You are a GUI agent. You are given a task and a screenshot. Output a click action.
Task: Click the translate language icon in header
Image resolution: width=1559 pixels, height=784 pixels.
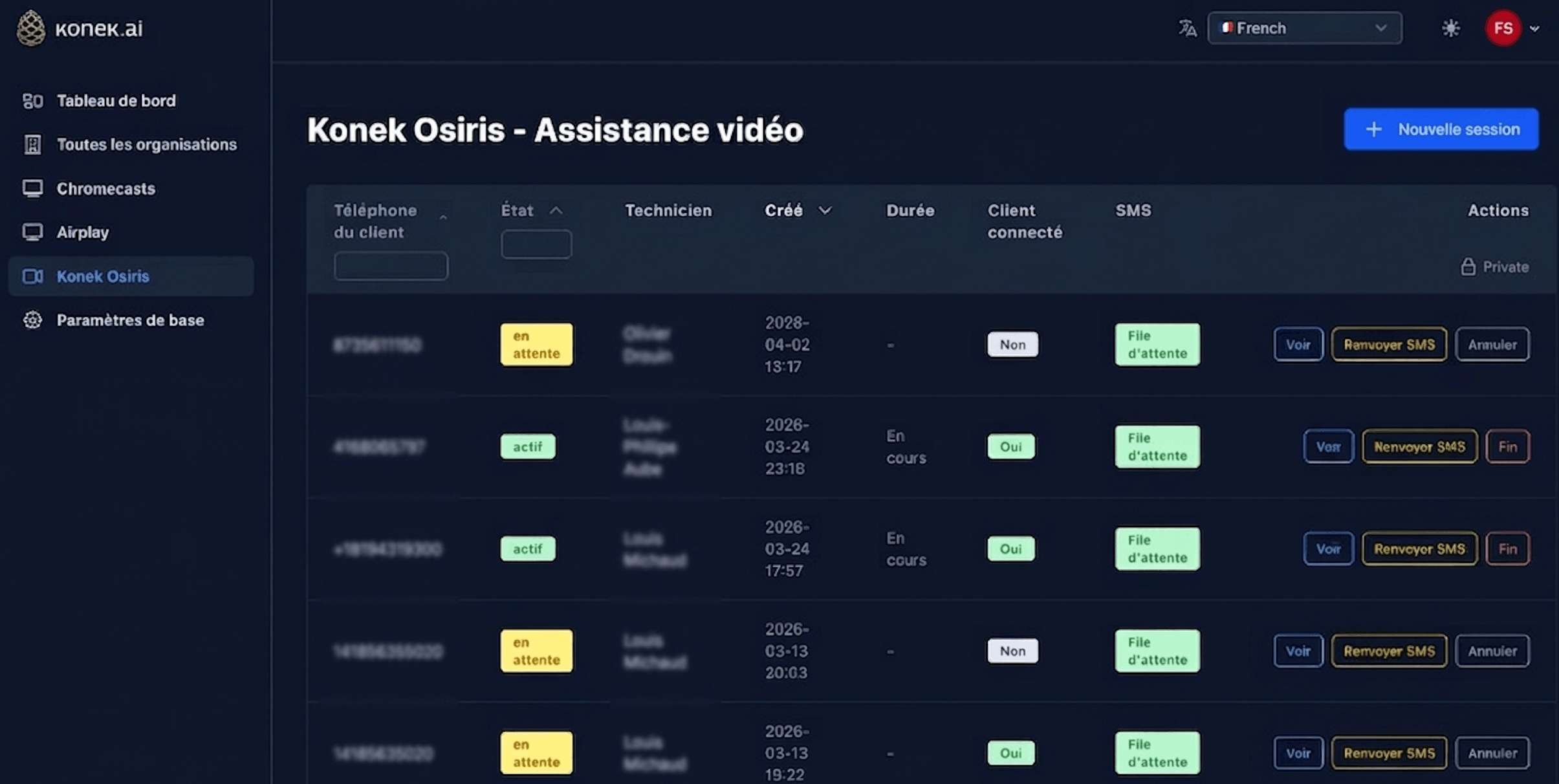click(x=1187, y=28)
